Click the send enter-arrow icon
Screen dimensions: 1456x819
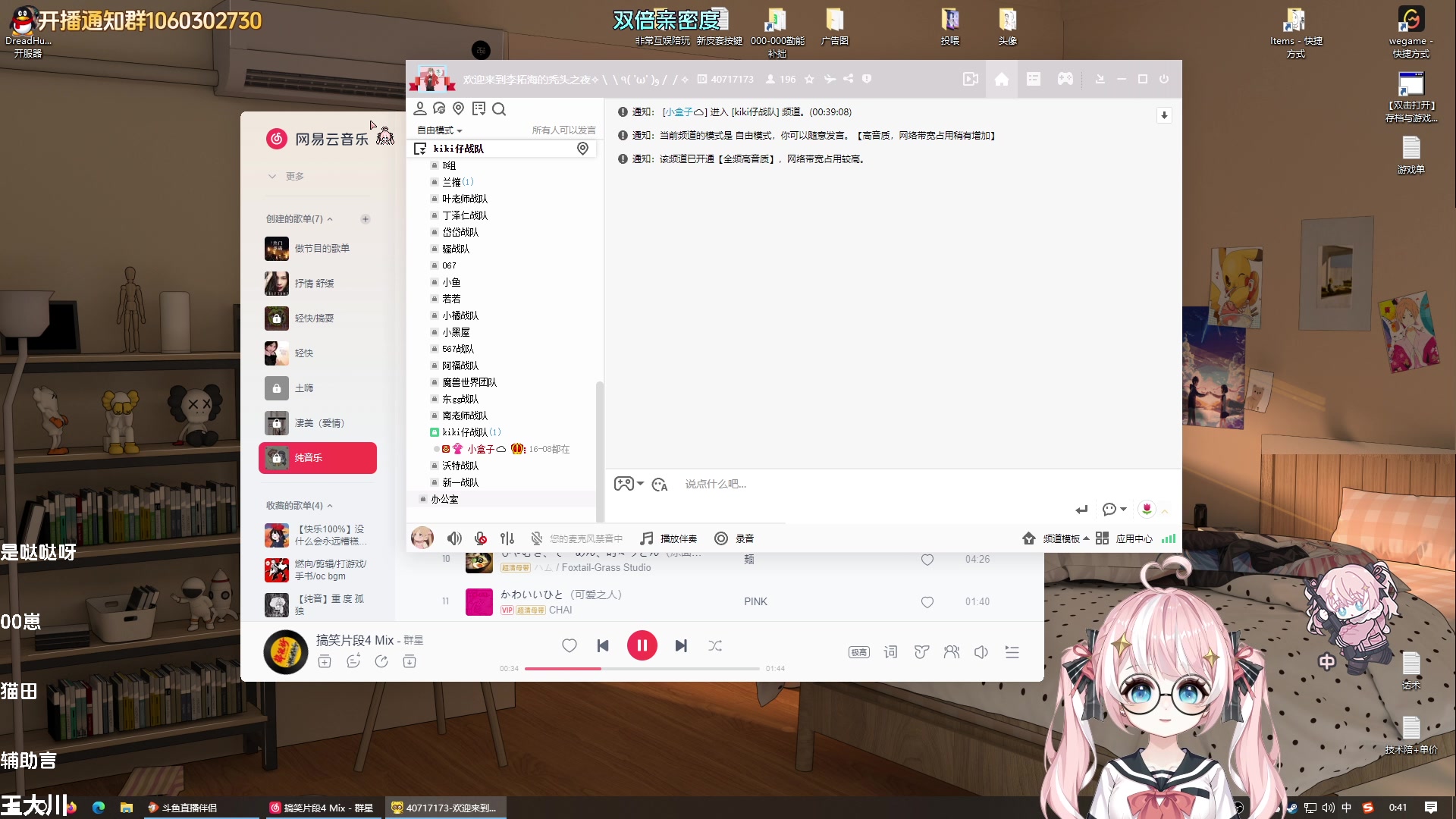[1082, 510]
